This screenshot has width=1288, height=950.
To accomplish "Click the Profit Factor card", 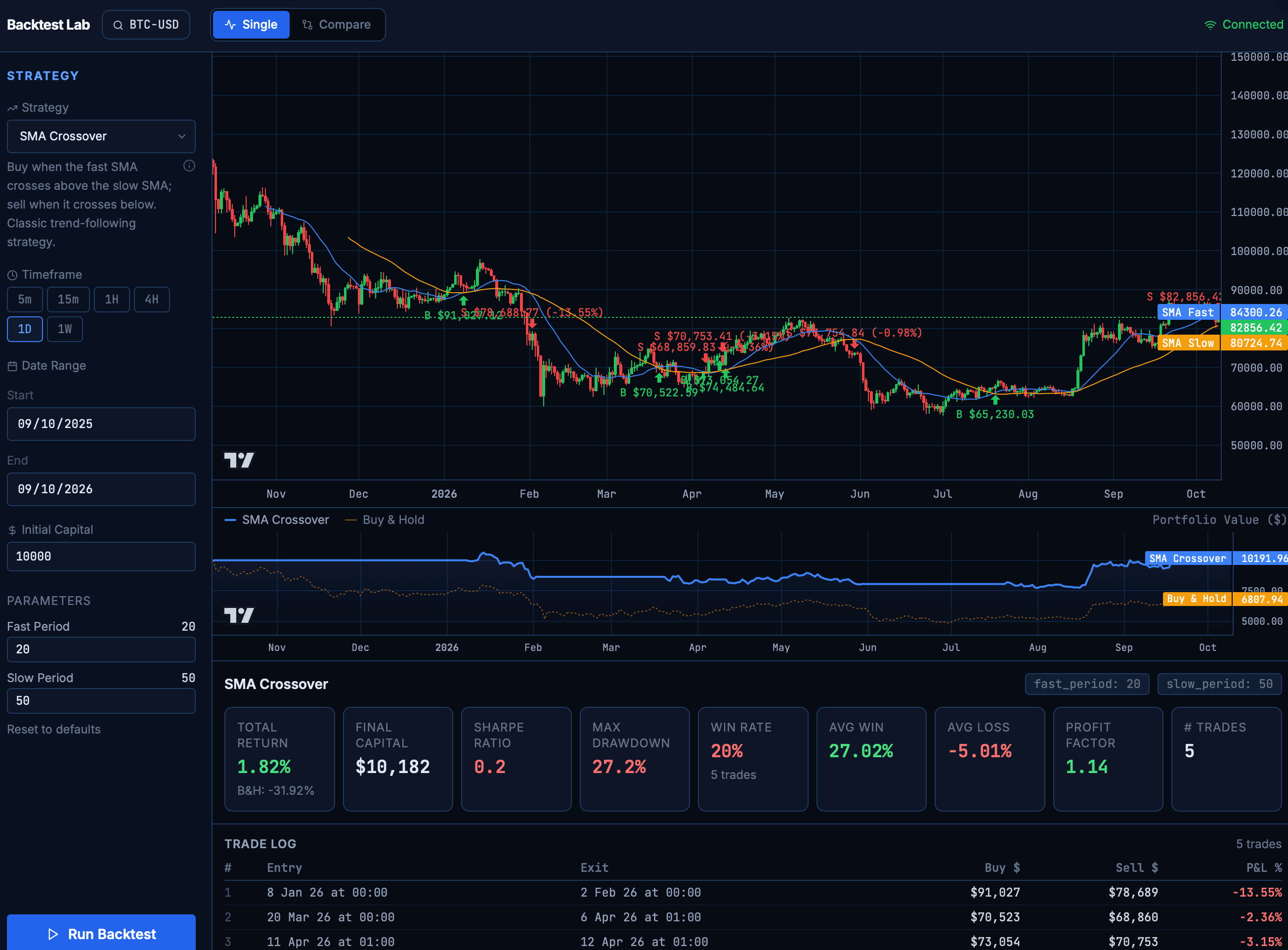I will (1108, 759).
